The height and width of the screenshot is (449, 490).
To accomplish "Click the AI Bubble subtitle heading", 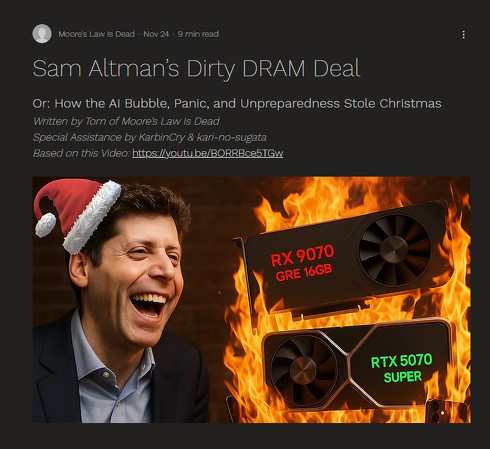I will tap(237, 104).
